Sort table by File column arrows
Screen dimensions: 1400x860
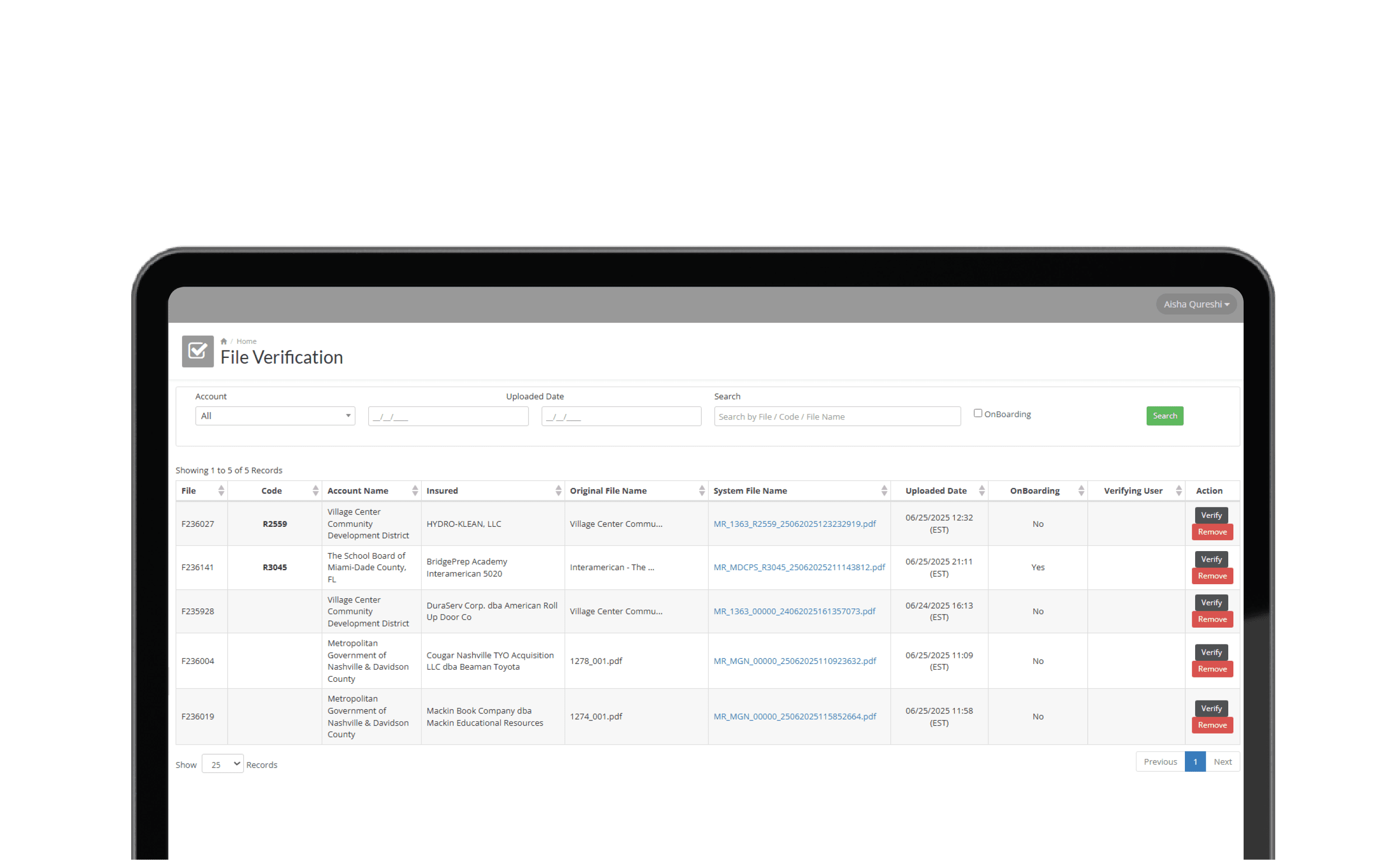pyautogui.click(x=221, y=490)
